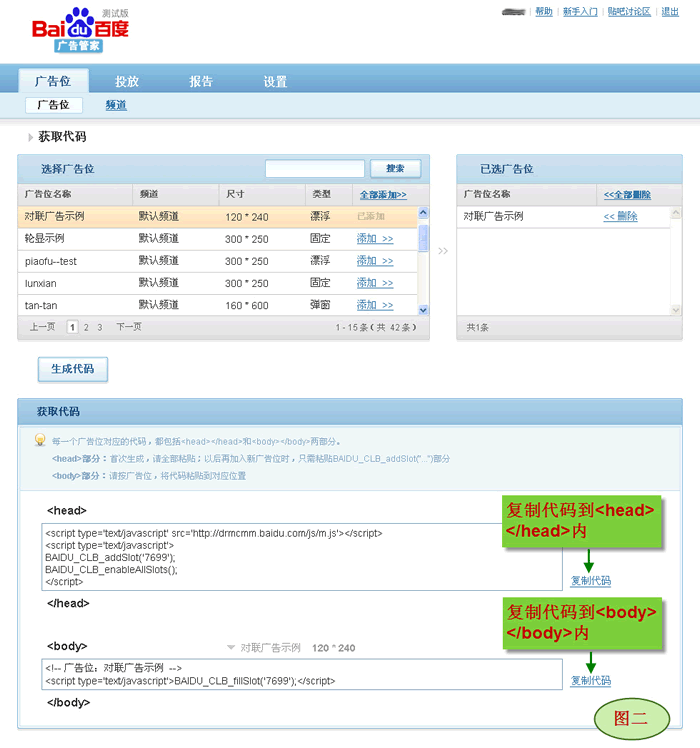Screen dimensions: 700x748
Task: Click the Baidu logo
Action: (x=80, y=30)
